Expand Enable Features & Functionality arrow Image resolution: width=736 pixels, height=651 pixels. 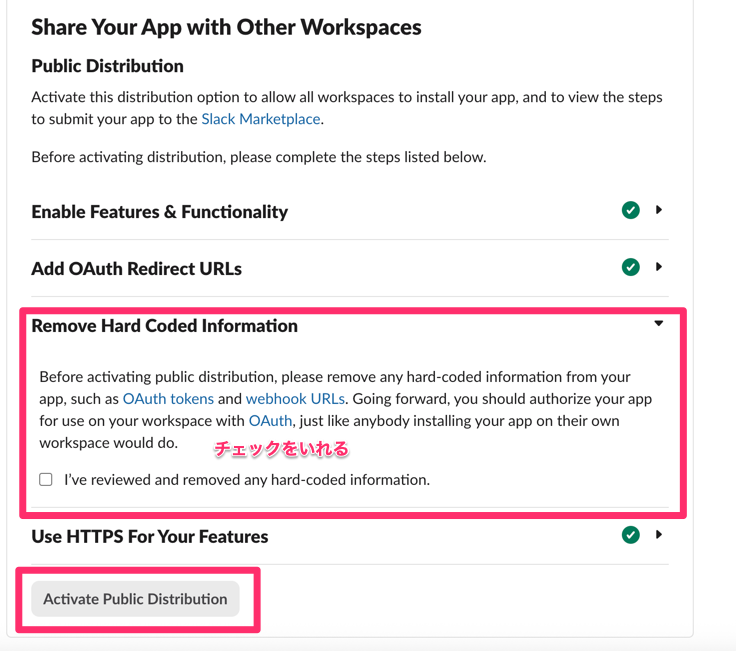pyautogui.click(x=659, y=210)
